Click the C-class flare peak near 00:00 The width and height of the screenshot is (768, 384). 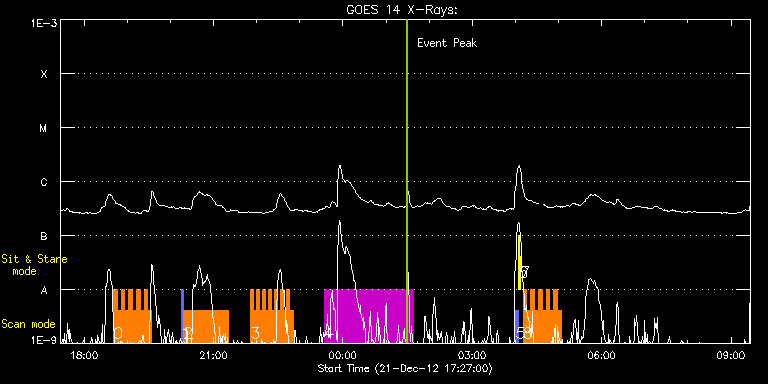pos(339,168)
